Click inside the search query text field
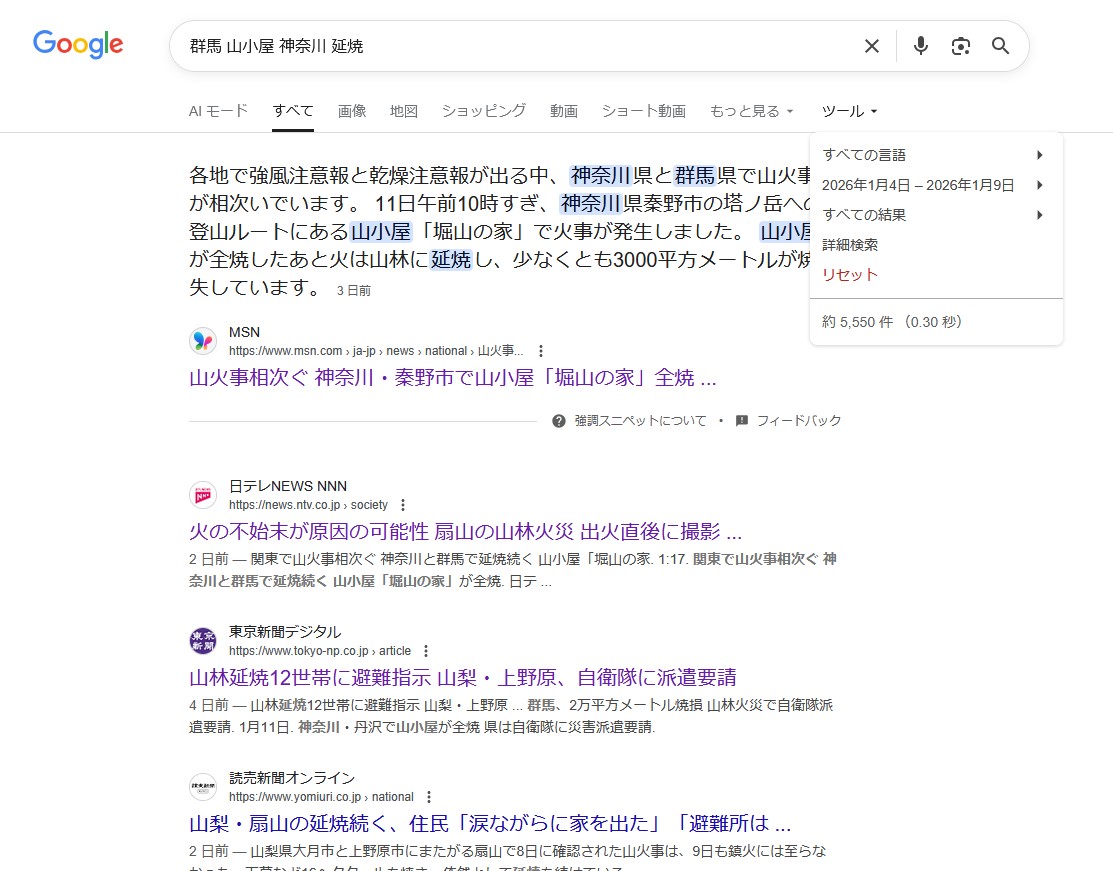This screenshot has width=1113, height=871. pyautogui.click(x=500, y=46)
